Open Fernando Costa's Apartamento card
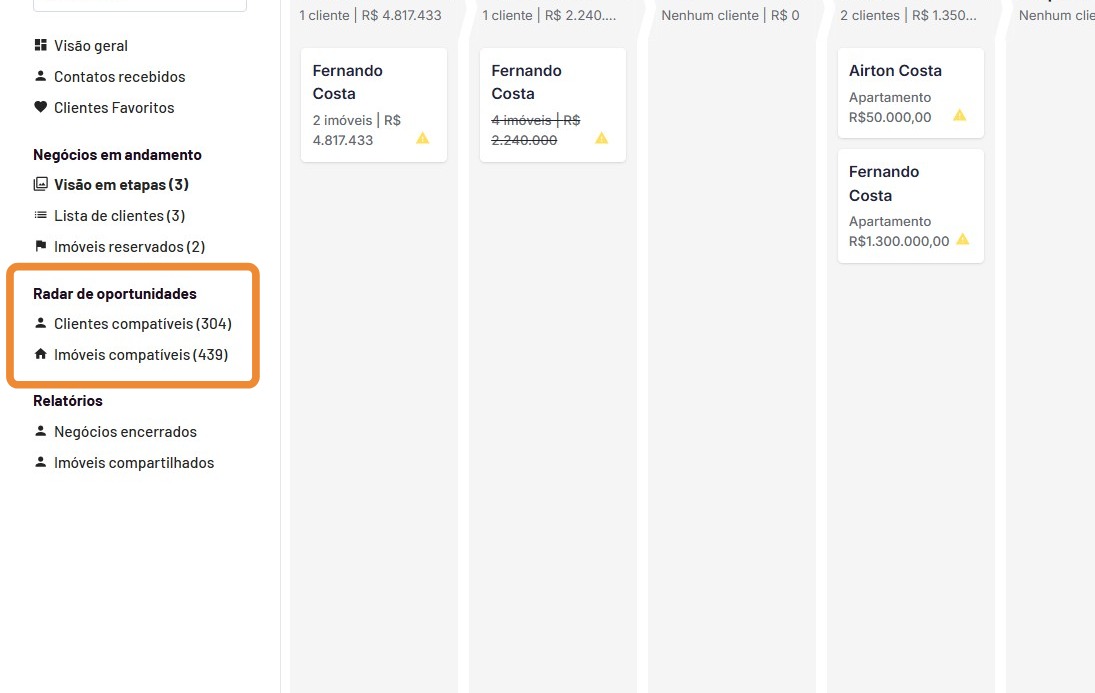Viewport: 1095px width, 693px height. tap(910, 206)
